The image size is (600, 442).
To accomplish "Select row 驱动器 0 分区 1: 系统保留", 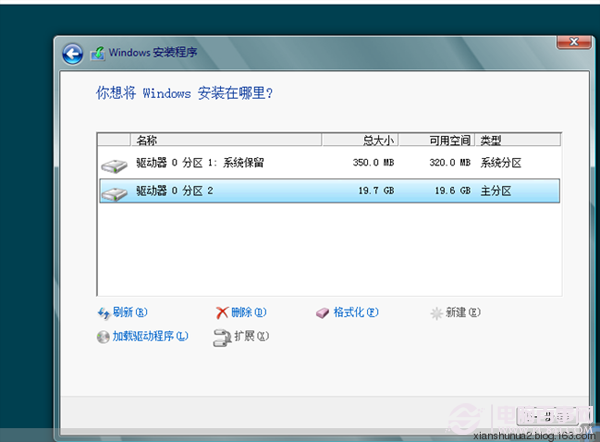I will (x=329, y=163).
